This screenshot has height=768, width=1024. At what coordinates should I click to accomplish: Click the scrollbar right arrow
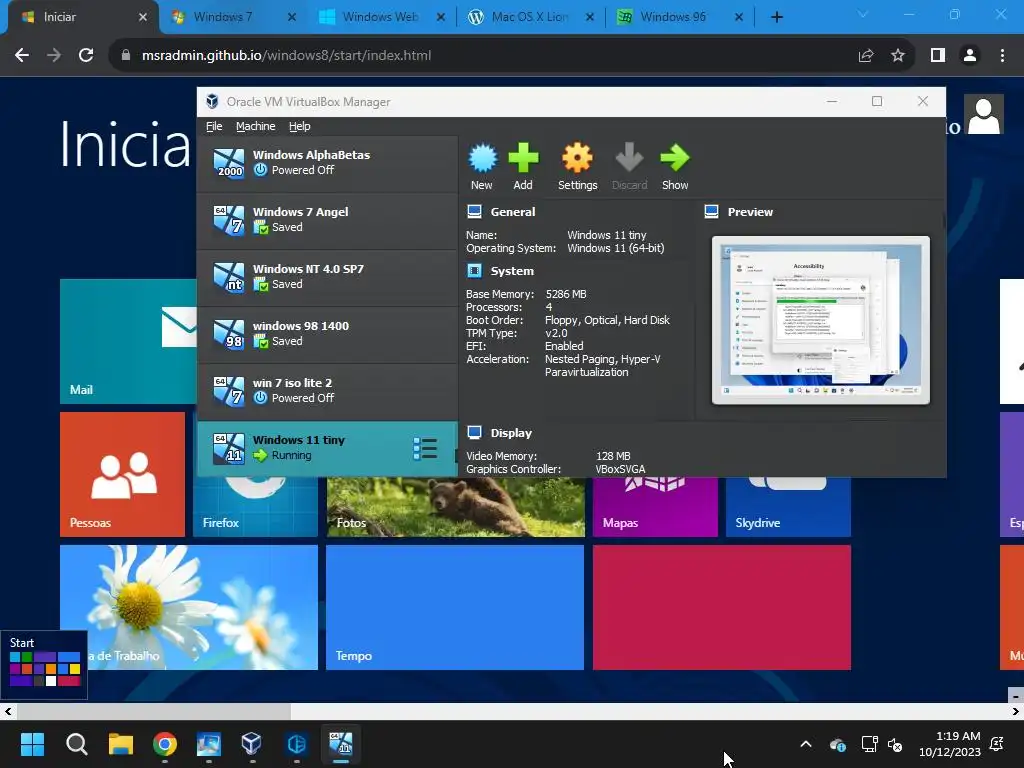click(x=1016, y=711)
